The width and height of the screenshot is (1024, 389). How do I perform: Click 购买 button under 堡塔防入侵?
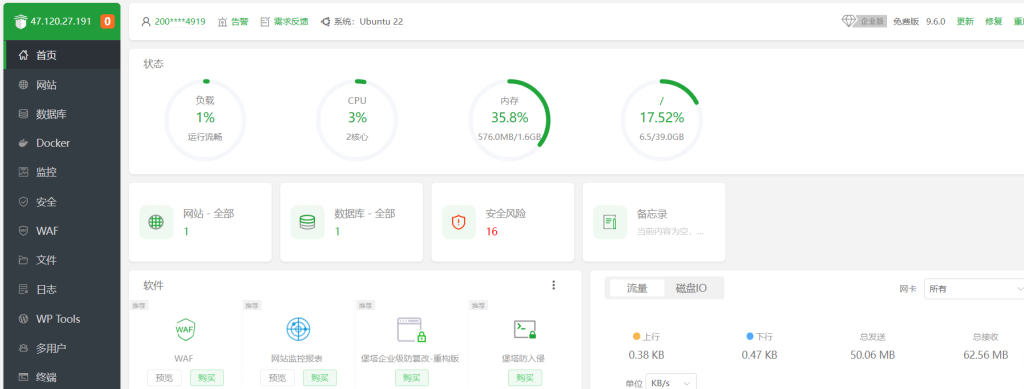[524, 378]
